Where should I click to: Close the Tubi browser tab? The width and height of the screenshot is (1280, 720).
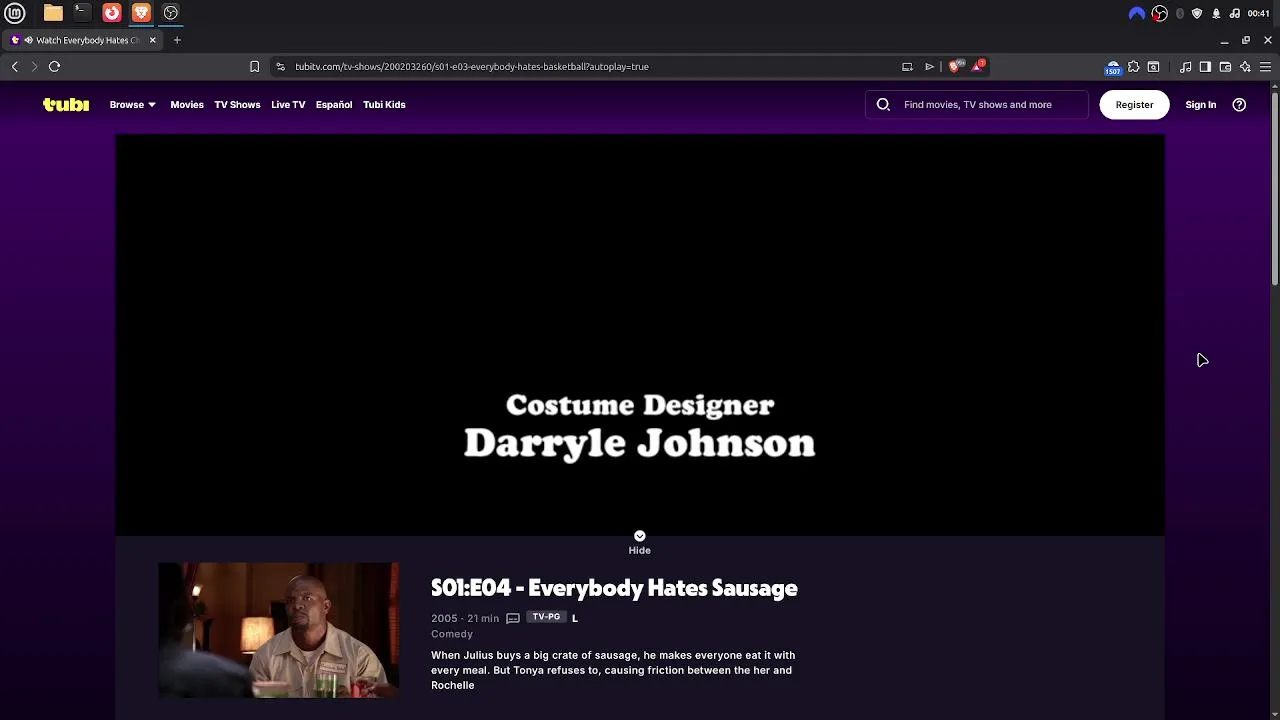(153, 40)
